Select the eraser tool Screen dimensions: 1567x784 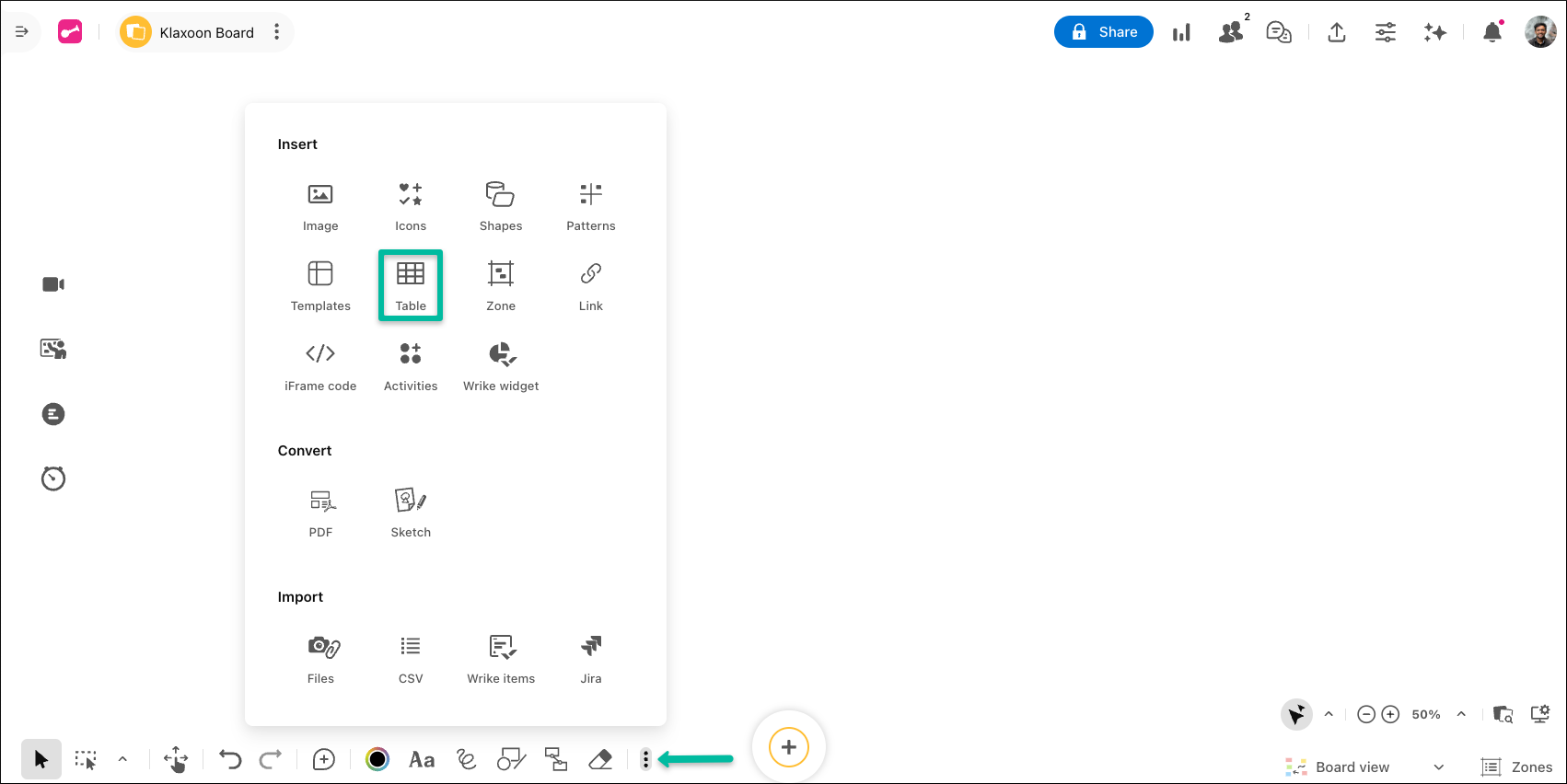coord(600,759)
